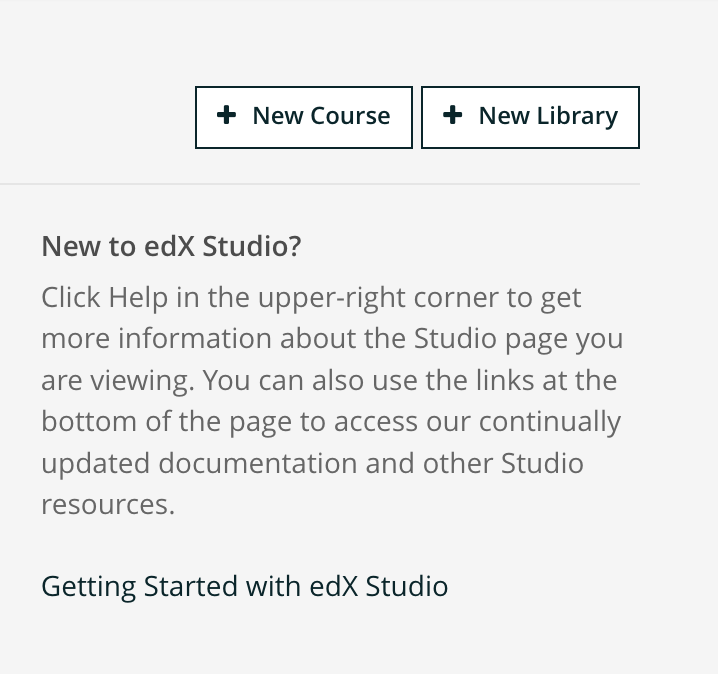Click the "New Course" text label
The width and height of the screenshot is (718, 674).
point(321,116)
